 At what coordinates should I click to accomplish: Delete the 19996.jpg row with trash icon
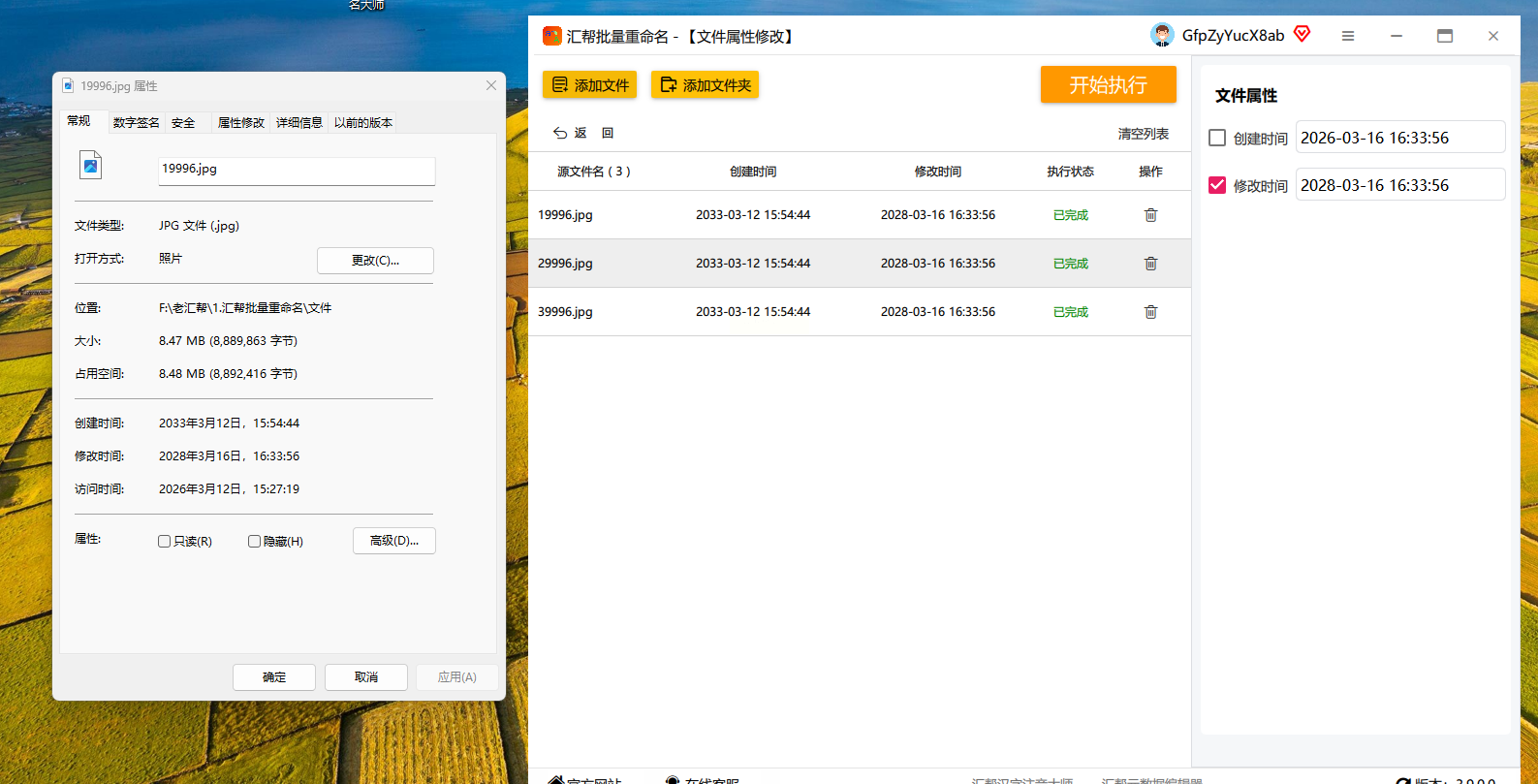tap(1150, 215)
